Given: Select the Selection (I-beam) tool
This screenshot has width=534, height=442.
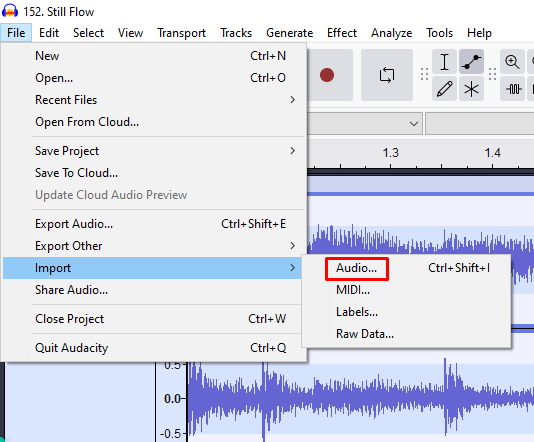Looking at the screenshot, I should click(x=444, y=62).
